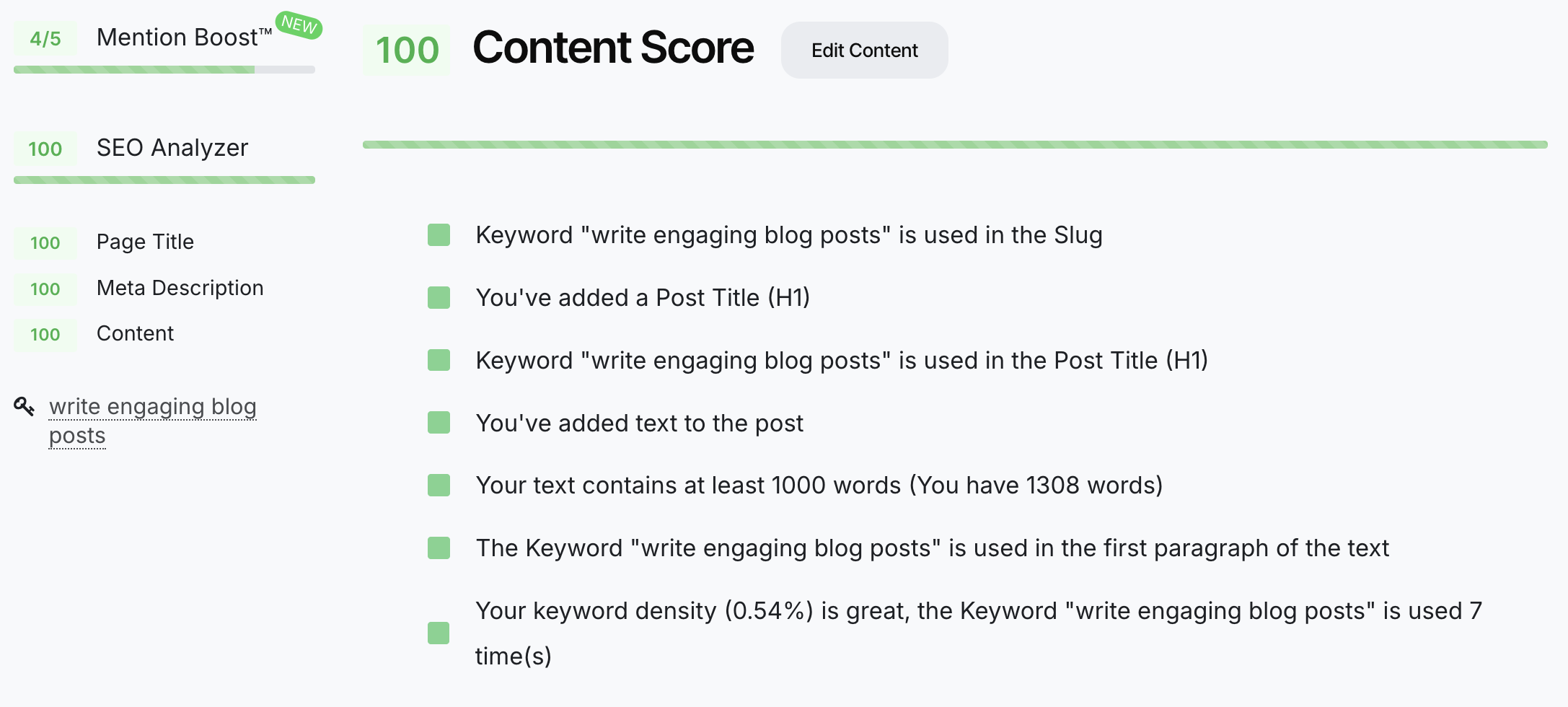Click the Mention Boost progress bar
The height and width of the screenshot is (707, 1568).
(x=164, y=70)
